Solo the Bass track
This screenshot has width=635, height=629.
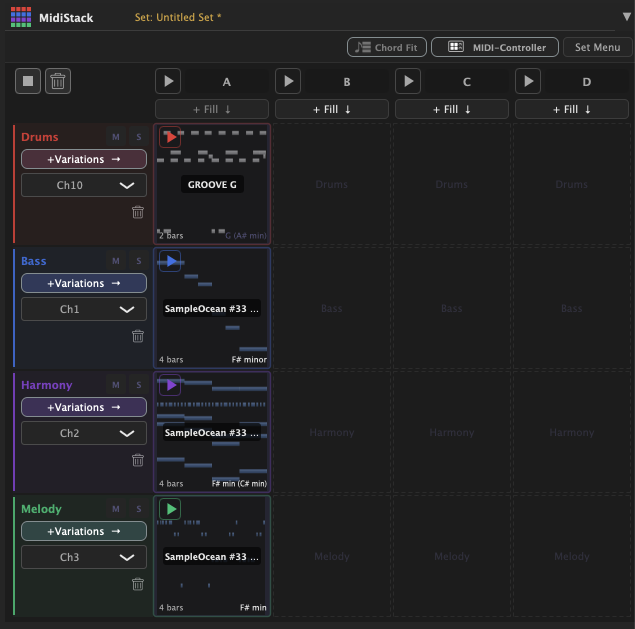[139, 261]
